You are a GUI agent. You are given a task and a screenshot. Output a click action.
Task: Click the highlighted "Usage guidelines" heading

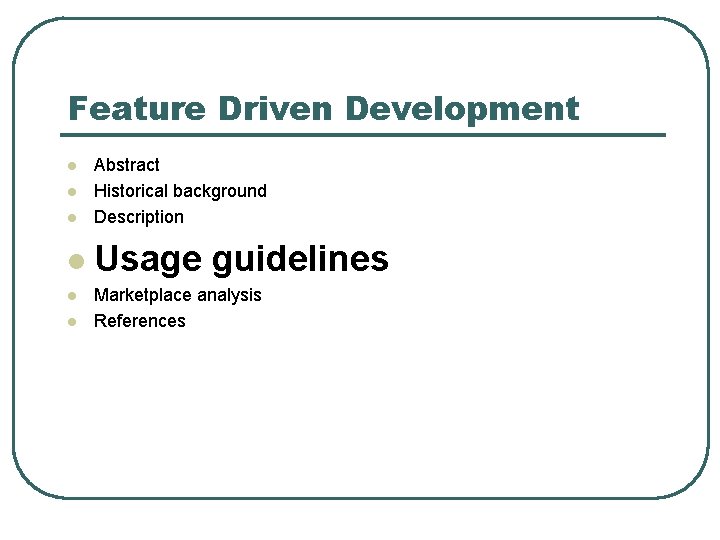click(242, 259)
